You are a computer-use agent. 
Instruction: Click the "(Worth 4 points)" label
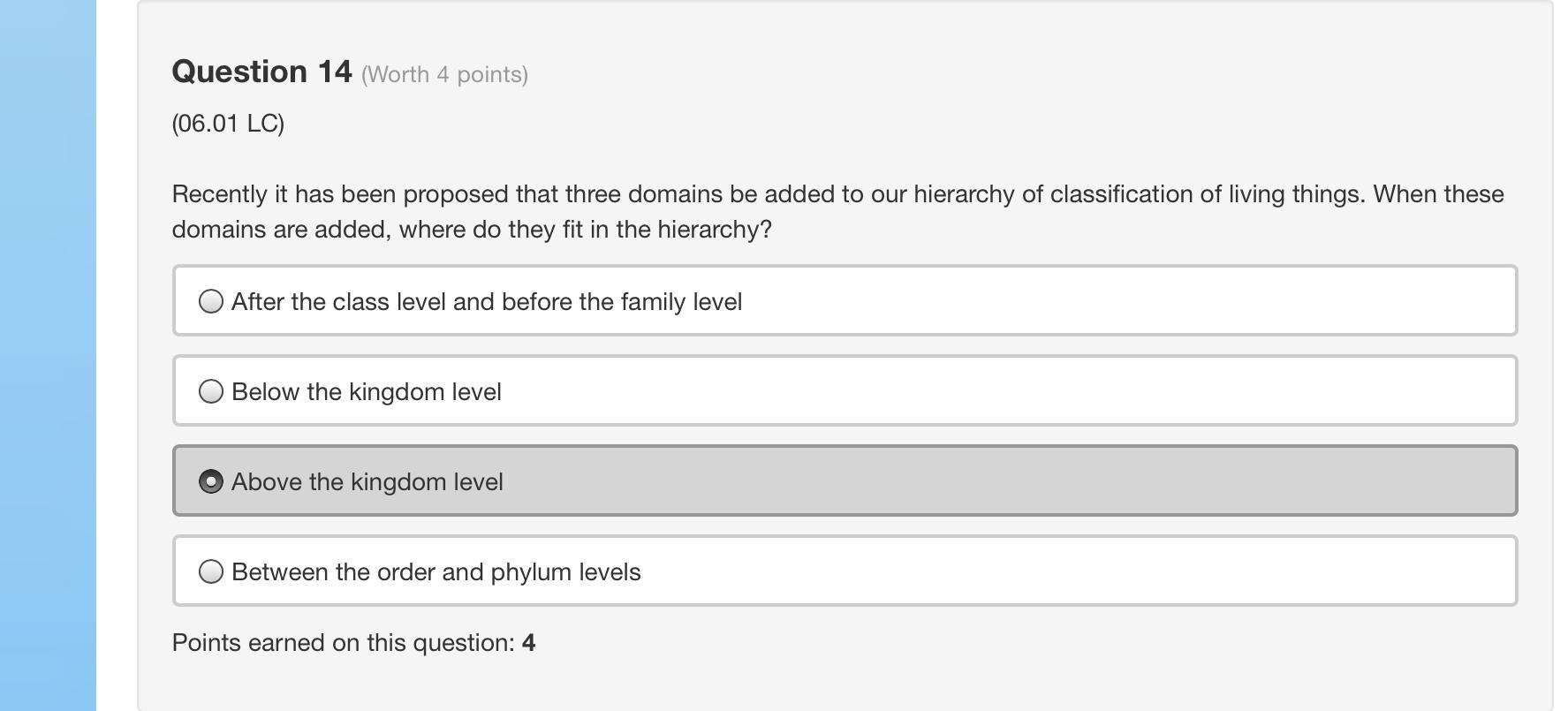pyautogui.click(x=444, y=74)
